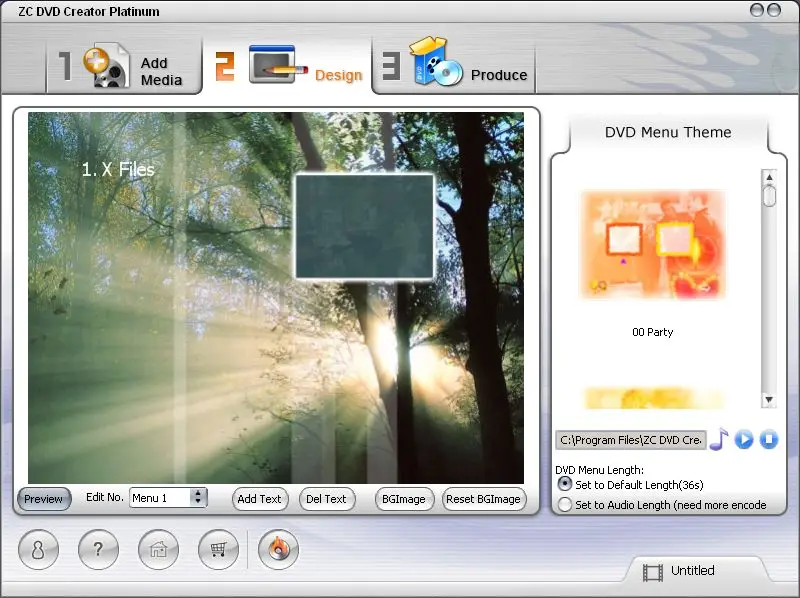
Task: Click the 00 Party theme name label
Action: click(x=653, y=332)
